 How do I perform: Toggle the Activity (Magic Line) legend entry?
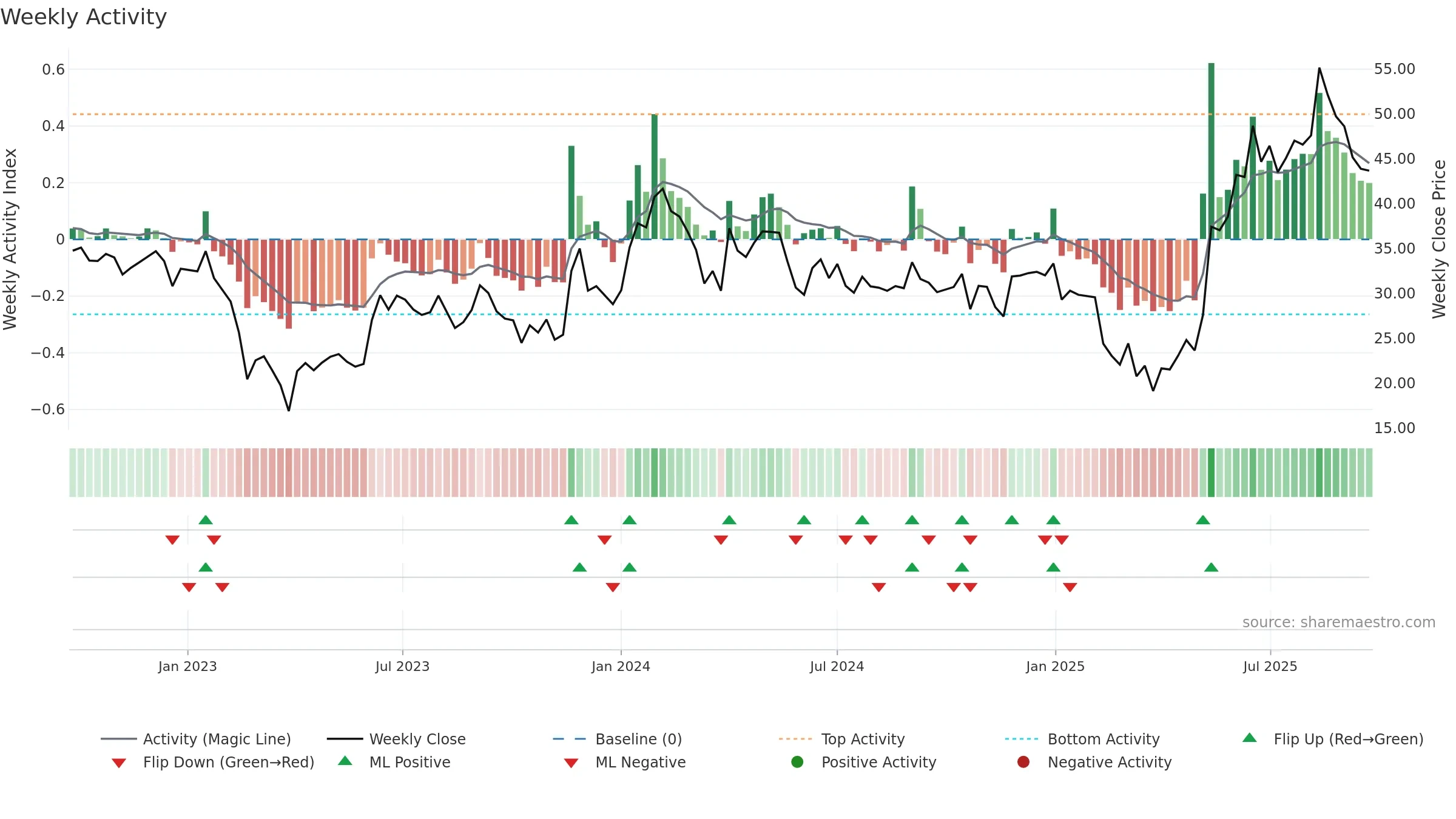[x=196, y=739]
